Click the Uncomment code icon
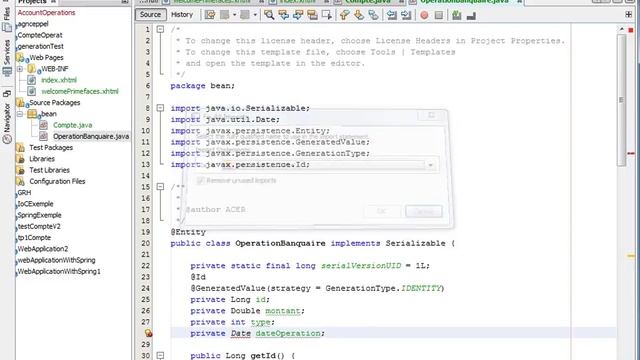Viewport: 640px width, 360px height. click(x=471, y=15)
